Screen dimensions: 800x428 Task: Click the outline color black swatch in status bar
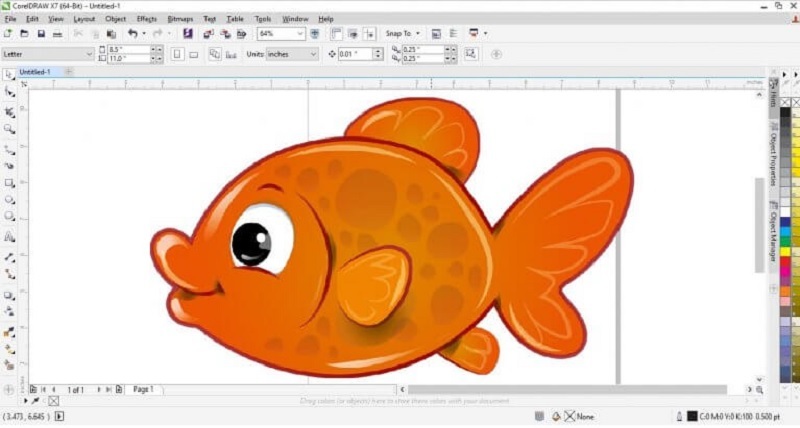[692, 417]
